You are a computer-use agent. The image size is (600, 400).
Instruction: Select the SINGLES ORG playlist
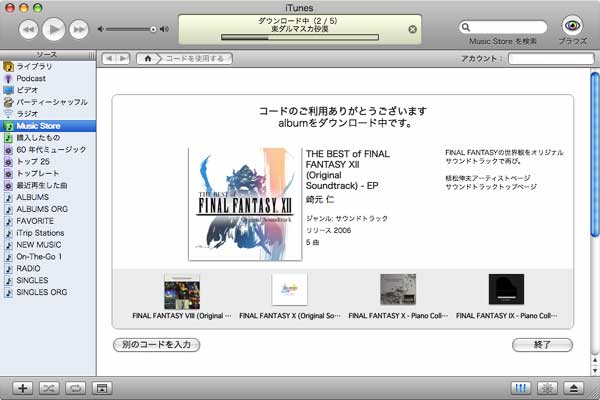[48, 292]
